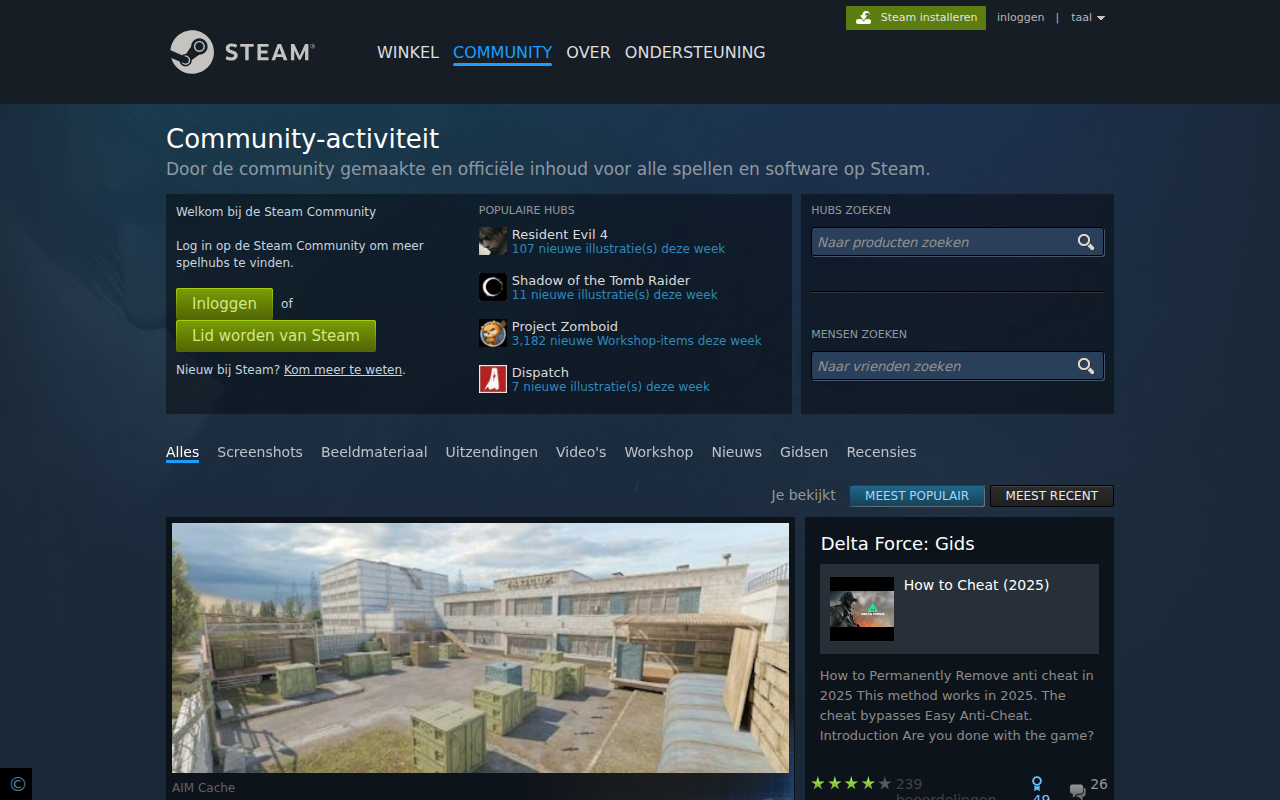The image size is (1280, 800).
Task: Switch to the Workshop tab
Action: (x=659, y=452)
